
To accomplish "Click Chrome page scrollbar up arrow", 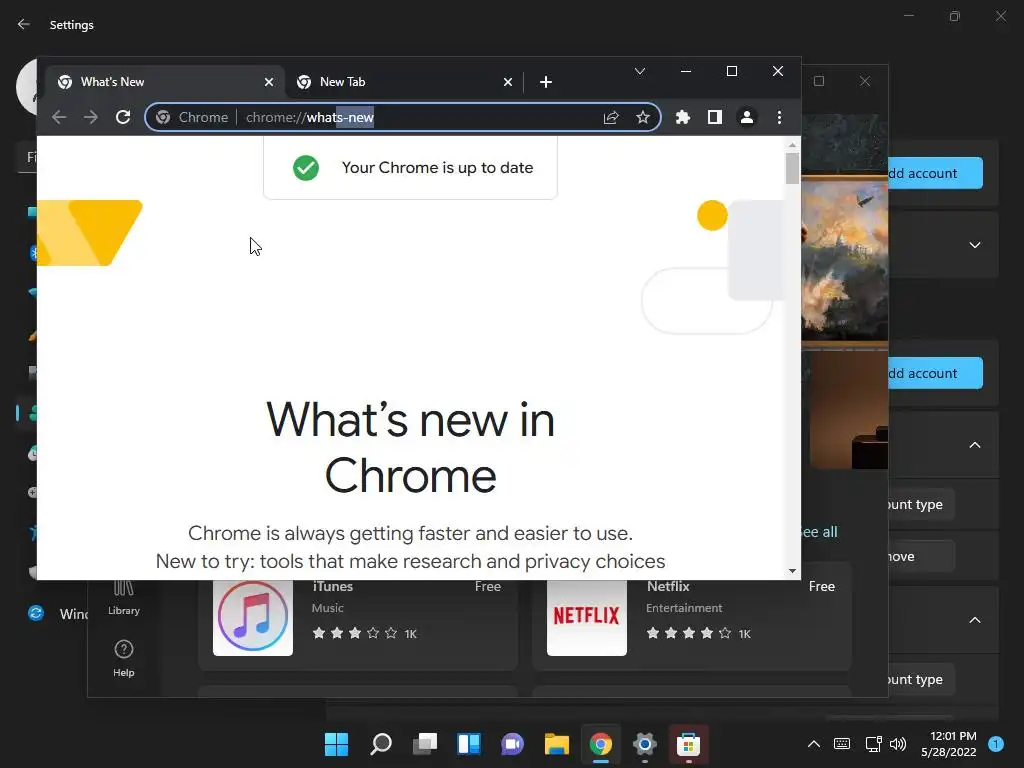I will point(792,145).
